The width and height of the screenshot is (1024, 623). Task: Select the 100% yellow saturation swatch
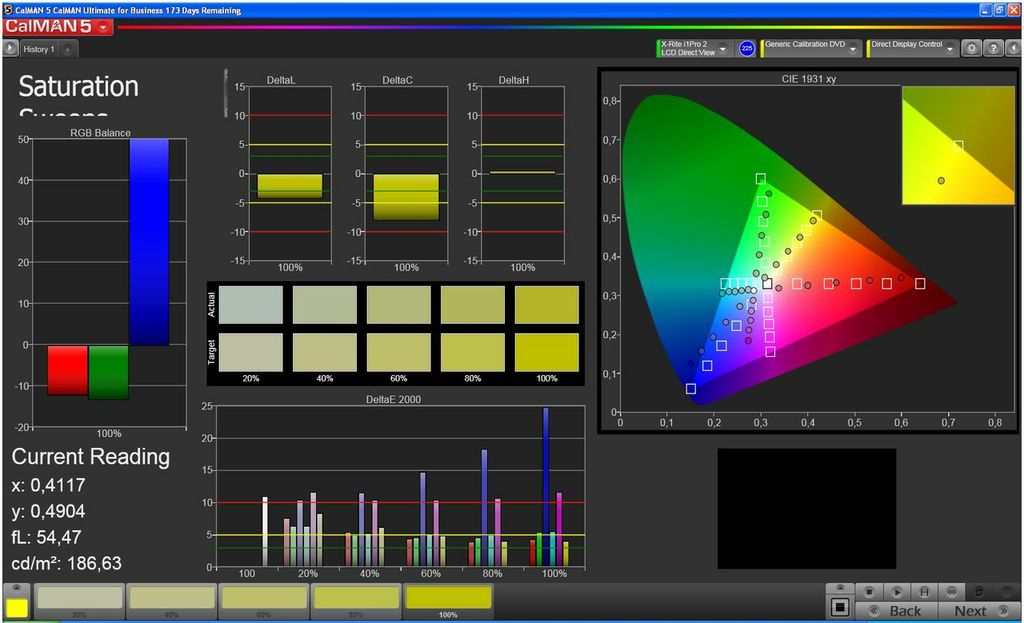coord(447,598)
